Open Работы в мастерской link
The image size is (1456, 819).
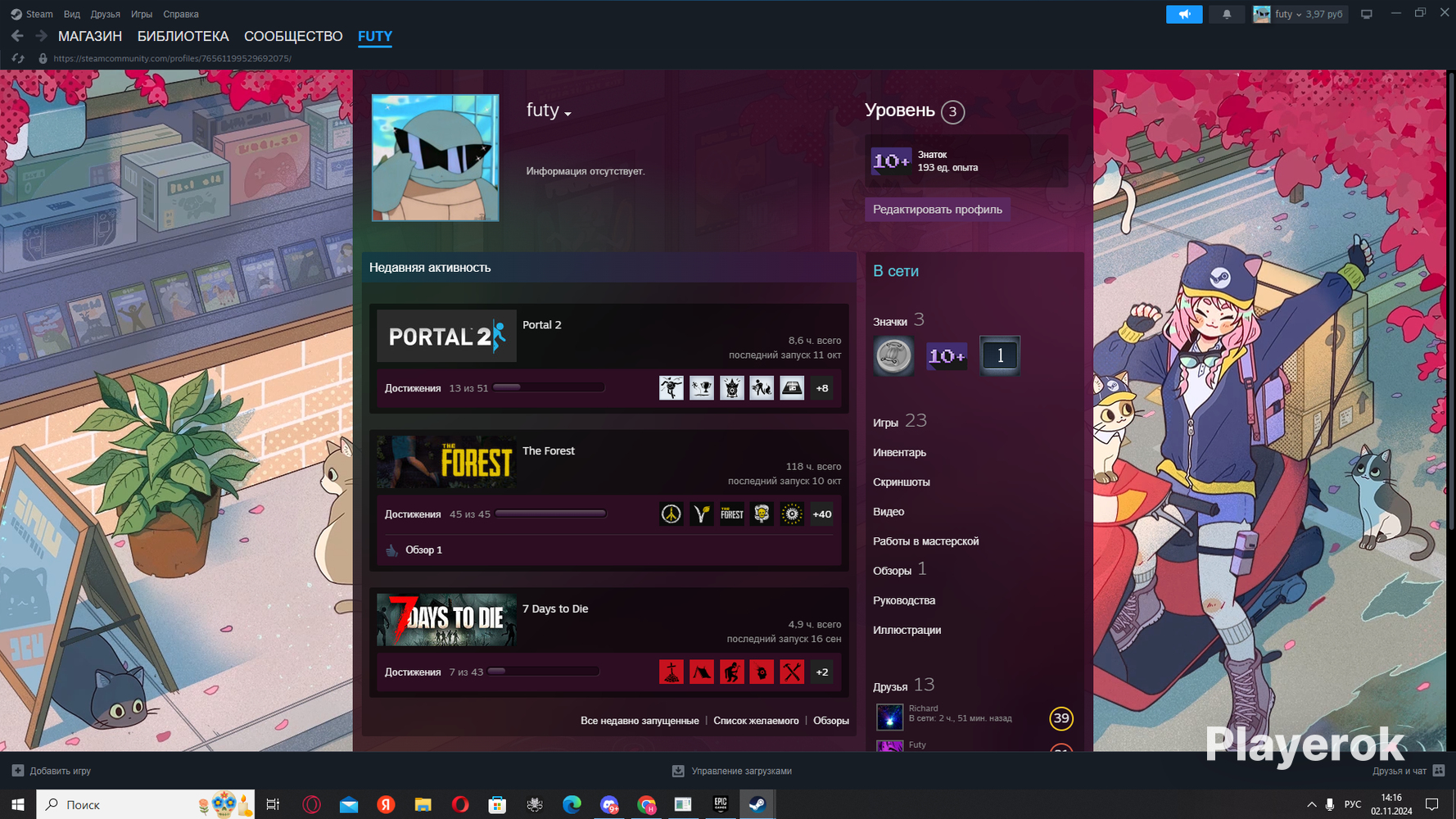point(925,541)
